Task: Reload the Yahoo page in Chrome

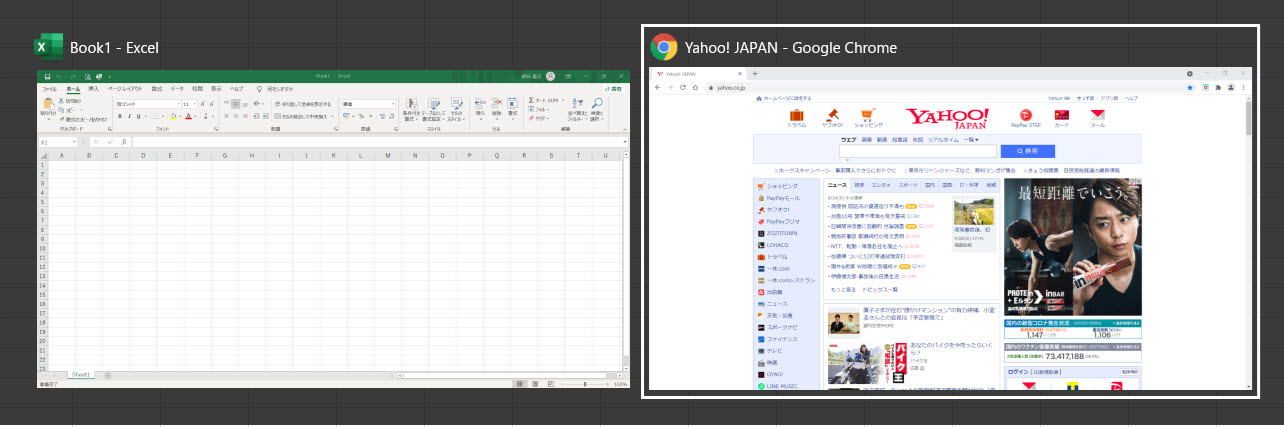Action: pyautogui.click(x=682, y=88)
